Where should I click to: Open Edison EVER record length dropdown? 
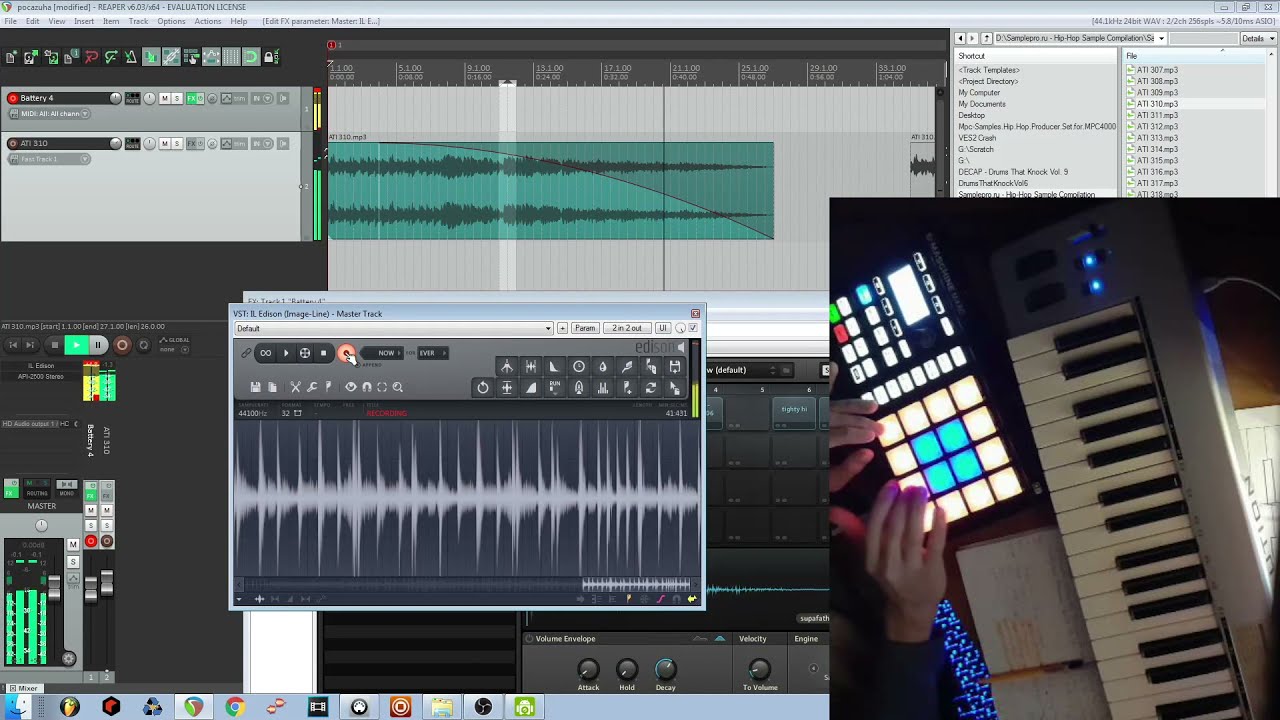(432, 353)
